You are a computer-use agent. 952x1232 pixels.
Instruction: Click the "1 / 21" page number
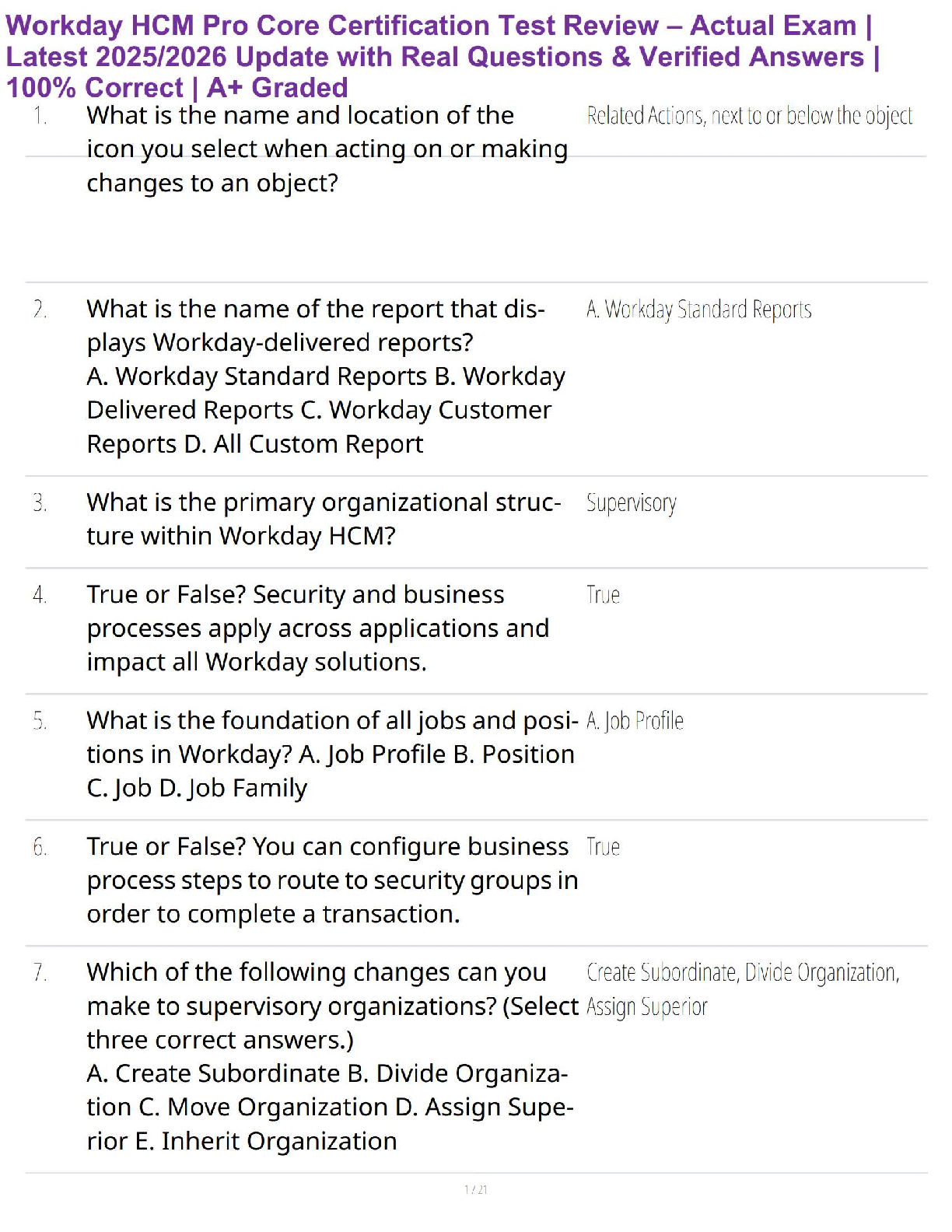[x=476, y=1189]
